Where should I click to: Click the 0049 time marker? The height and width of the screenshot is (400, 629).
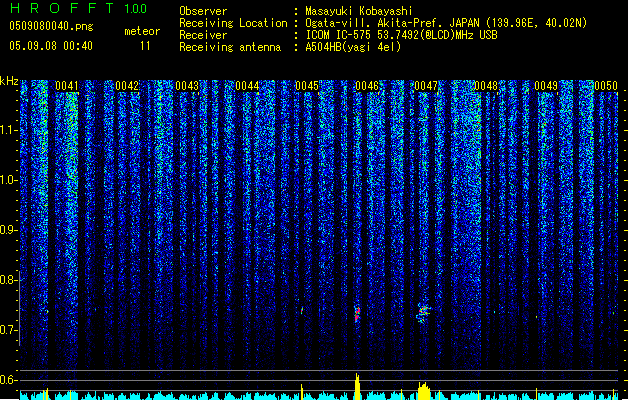coord(546,86)
